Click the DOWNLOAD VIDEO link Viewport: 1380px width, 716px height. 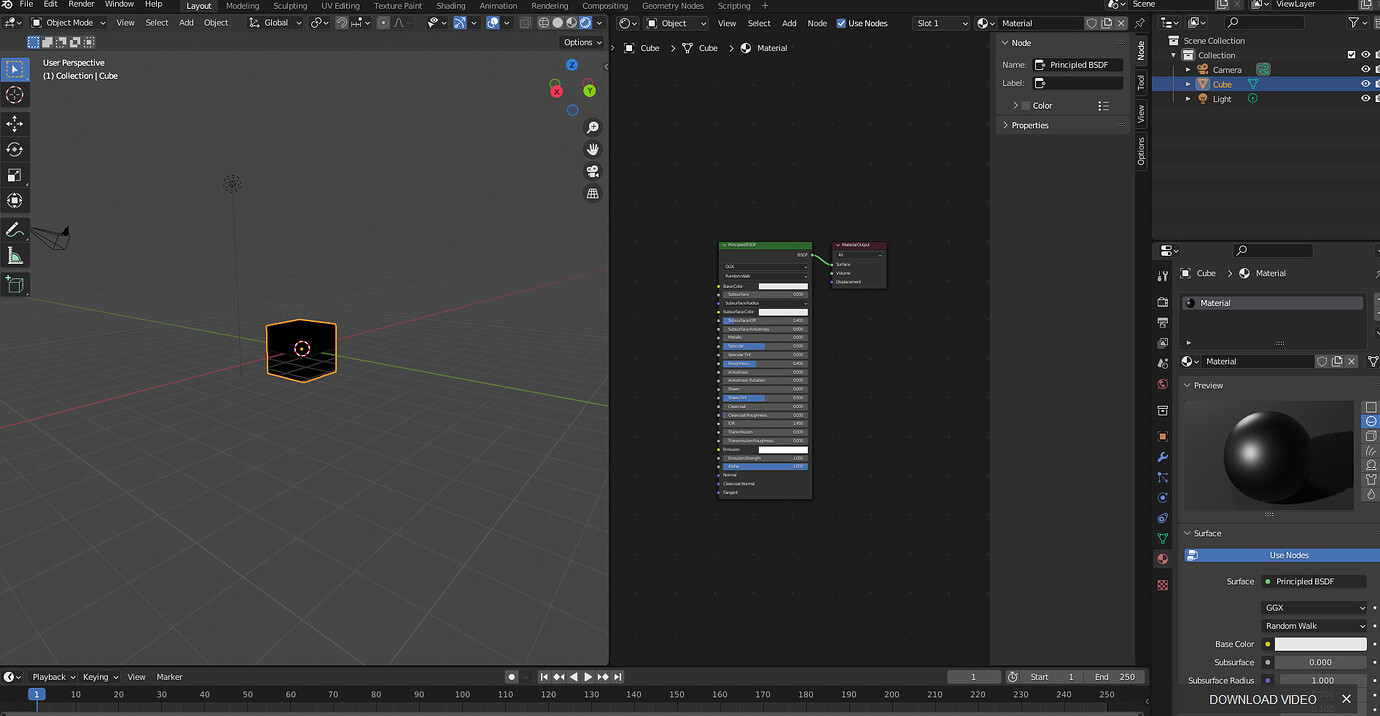(x=1262, y=699)
